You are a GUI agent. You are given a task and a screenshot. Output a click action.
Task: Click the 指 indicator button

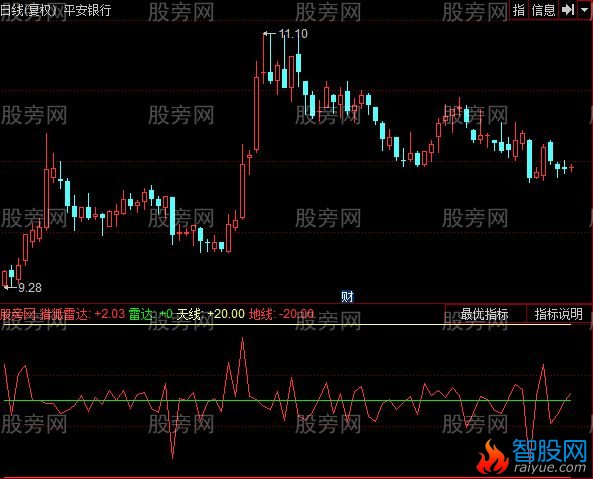[518, 10]
